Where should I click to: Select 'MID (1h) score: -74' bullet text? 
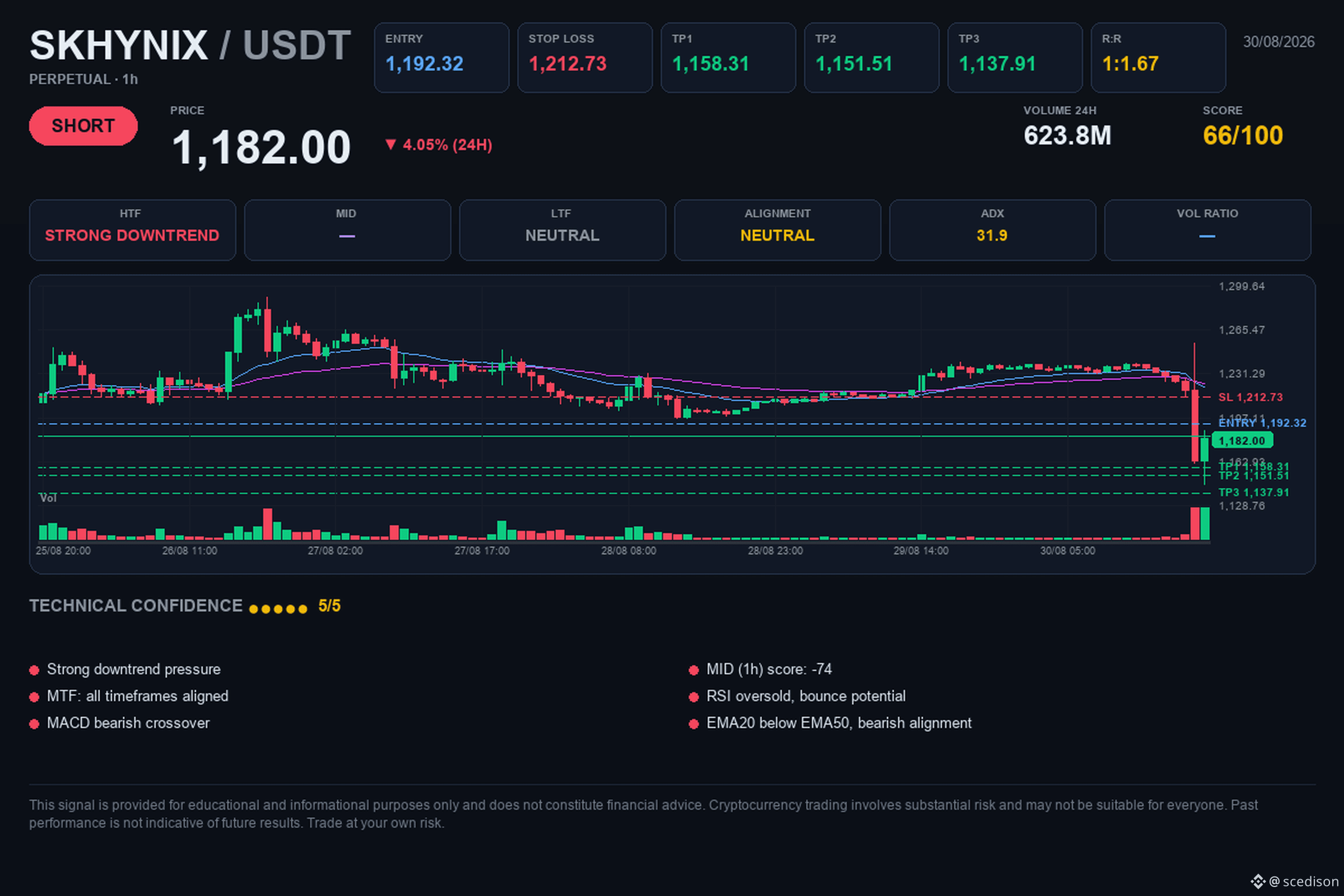click(769, 669)
